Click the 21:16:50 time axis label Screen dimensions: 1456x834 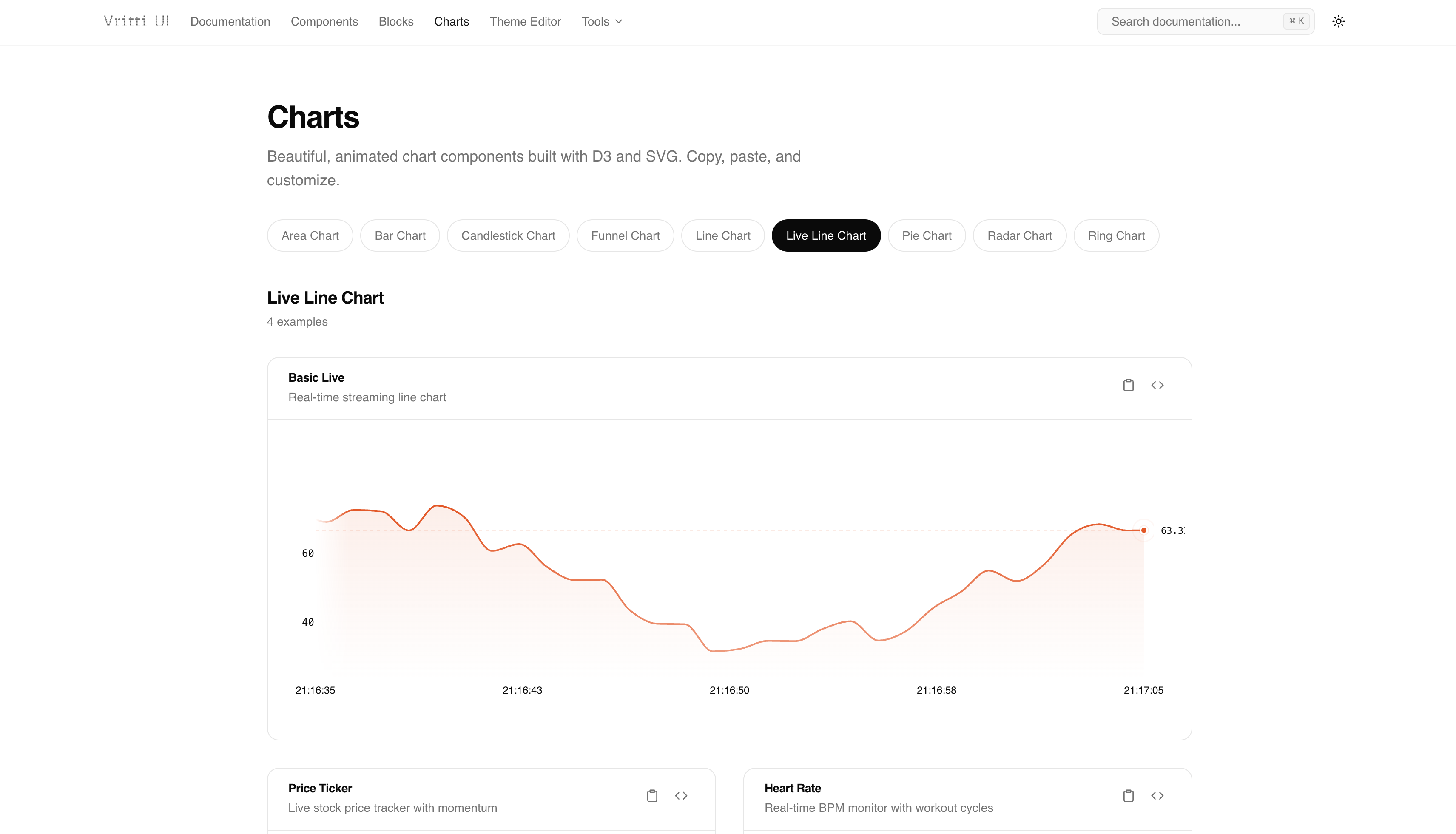pyautogui.click(x=729, y=690)
